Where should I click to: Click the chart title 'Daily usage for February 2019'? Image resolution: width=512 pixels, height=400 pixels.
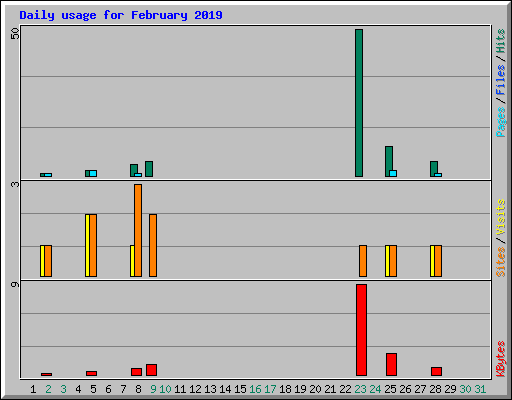(121, 15)
